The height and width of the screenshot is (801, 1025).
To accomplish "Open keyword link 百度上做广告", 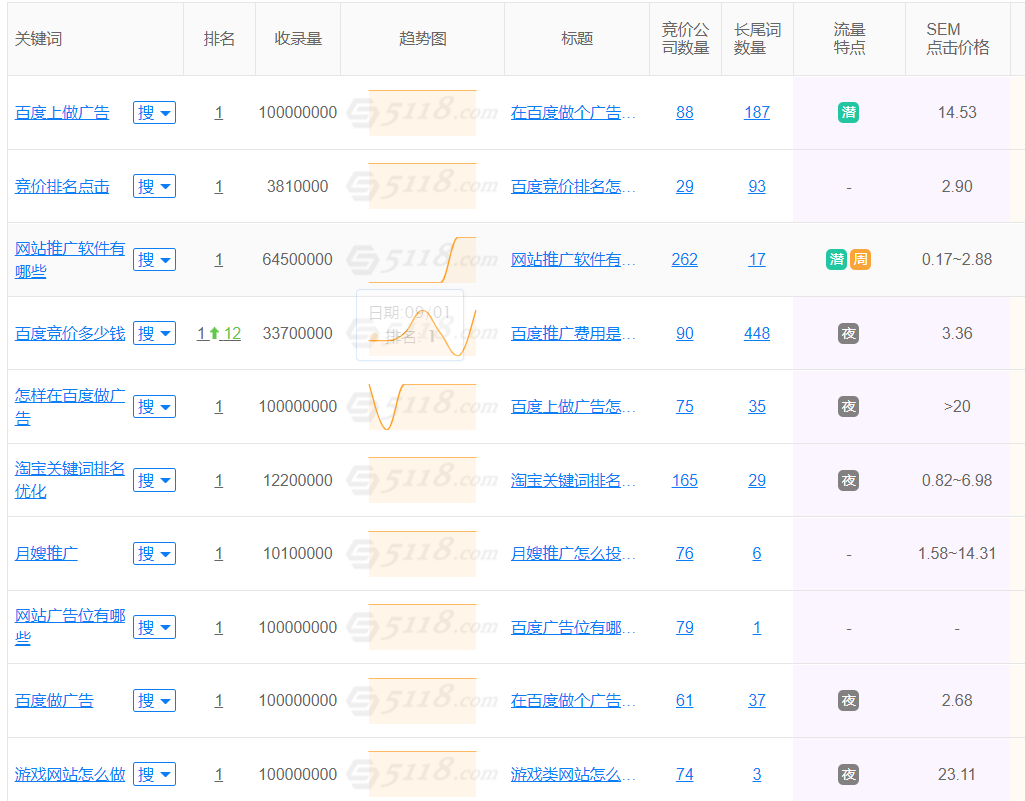I will coord(62,112).
